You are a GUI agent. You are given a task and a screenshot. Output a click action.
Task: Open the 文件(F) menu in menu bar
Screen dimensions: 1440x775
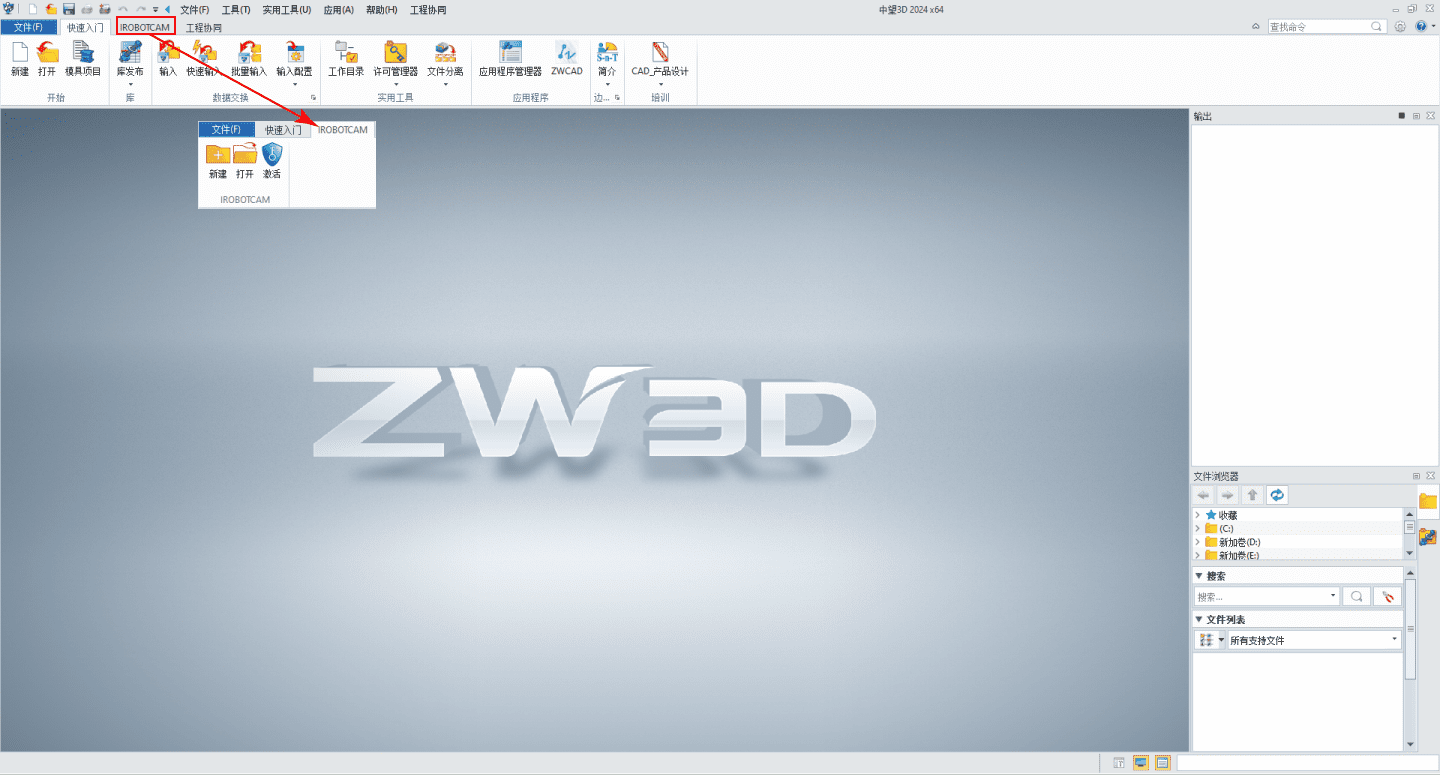click(195, 9)
